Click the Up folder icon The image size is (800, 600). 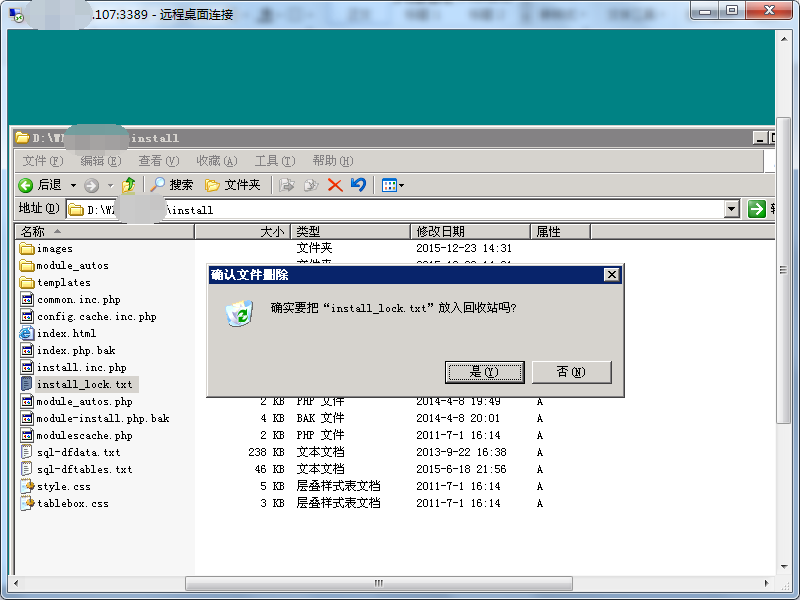click(x=129, y=184)
